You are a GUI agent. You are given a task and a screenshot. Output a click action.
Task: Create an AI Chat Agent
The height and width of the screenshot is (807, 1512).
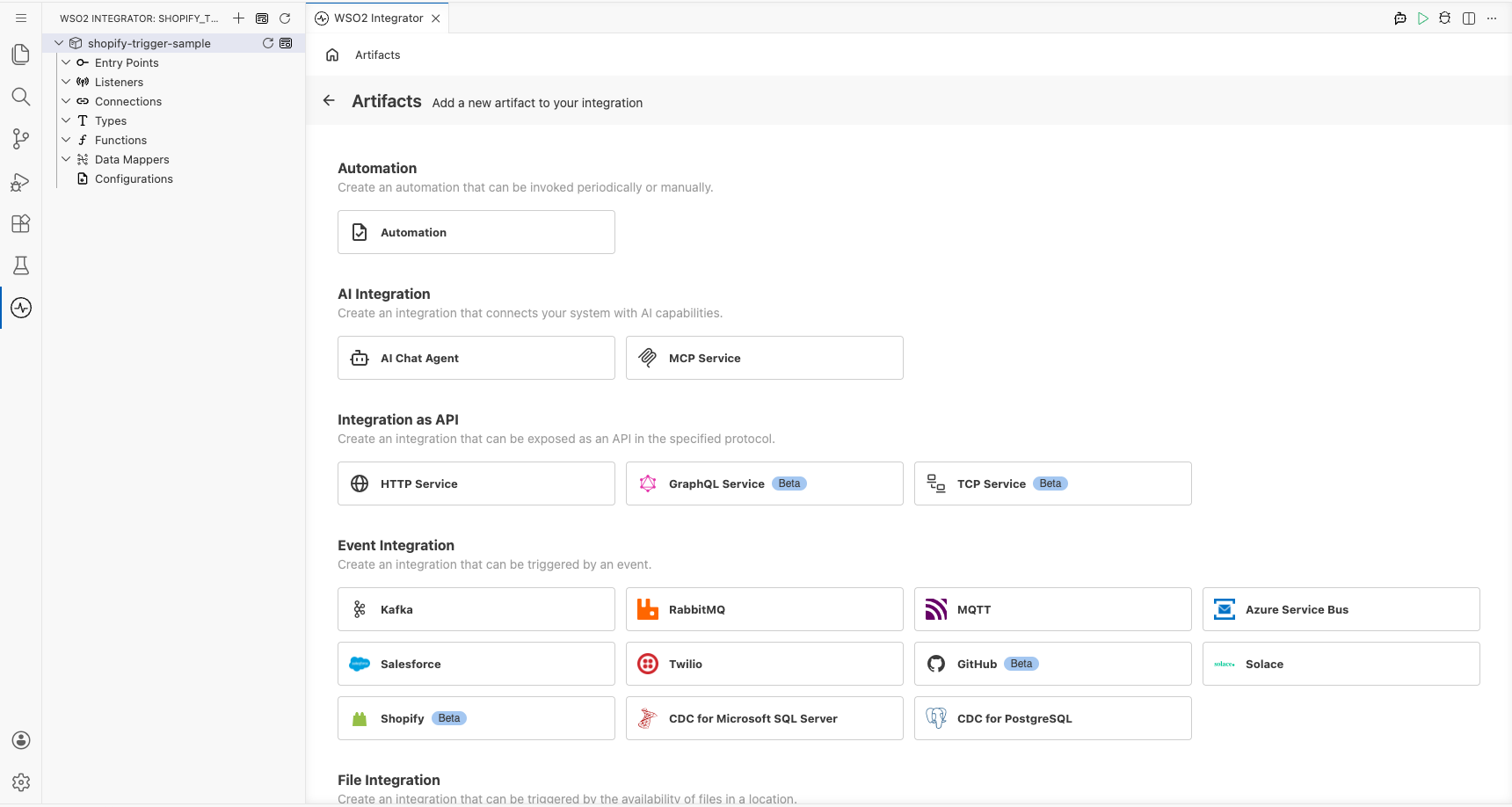pyautogui.click(x=476, y=358)
